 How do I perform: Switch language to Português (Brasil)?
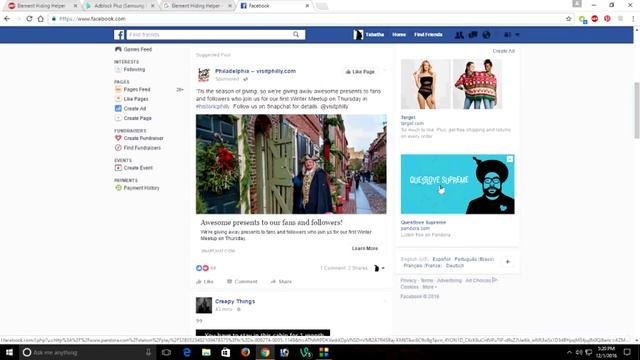tap(474, 259)
